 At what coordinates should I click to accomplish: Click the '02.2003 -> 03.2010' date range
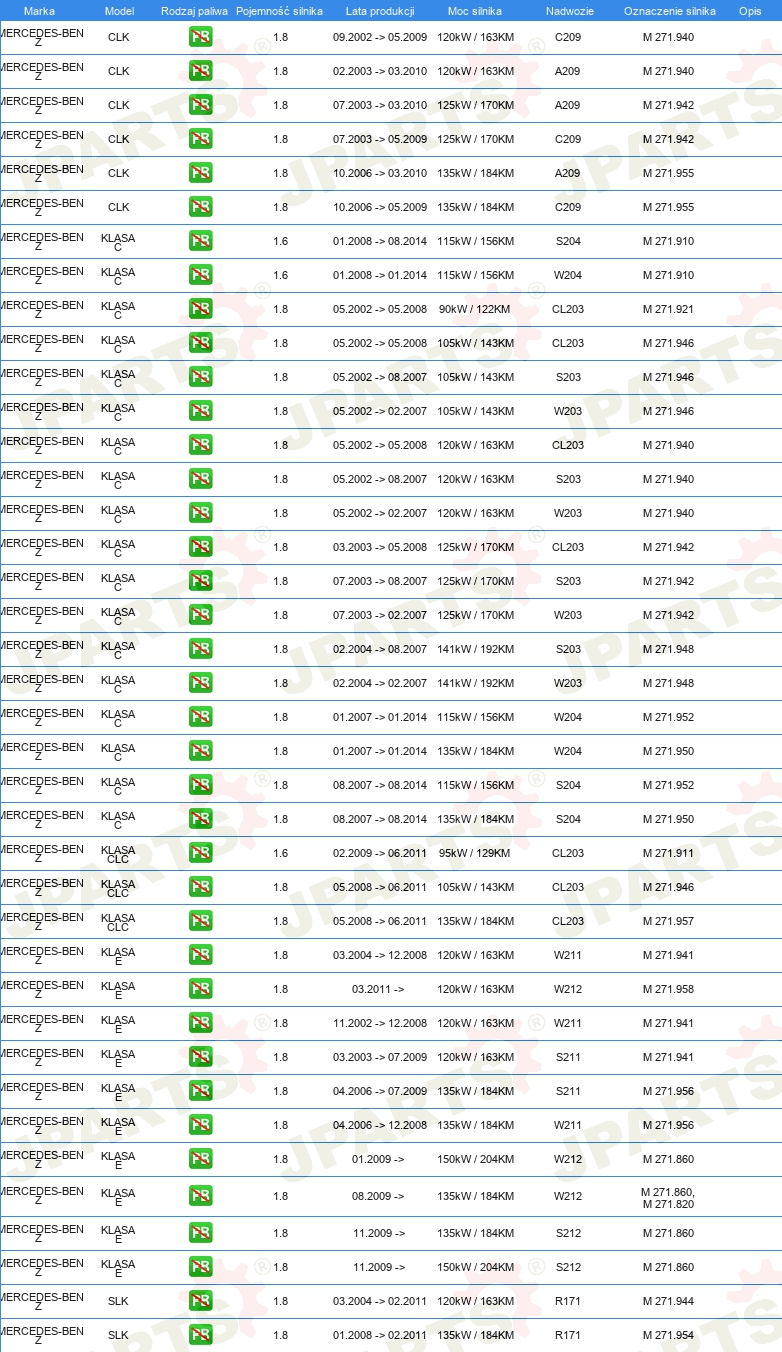[x=380, y=71]
